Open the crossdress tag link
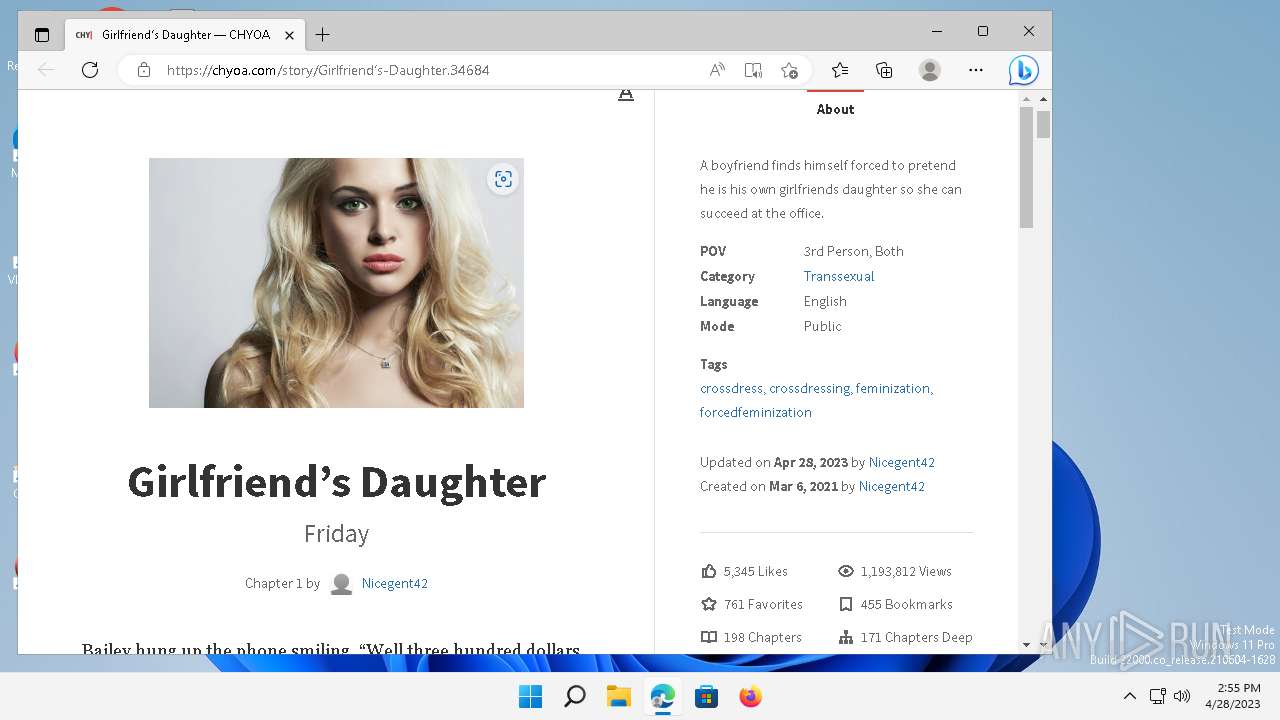This screenshot has width=1280, height=720. click(732, 388)
